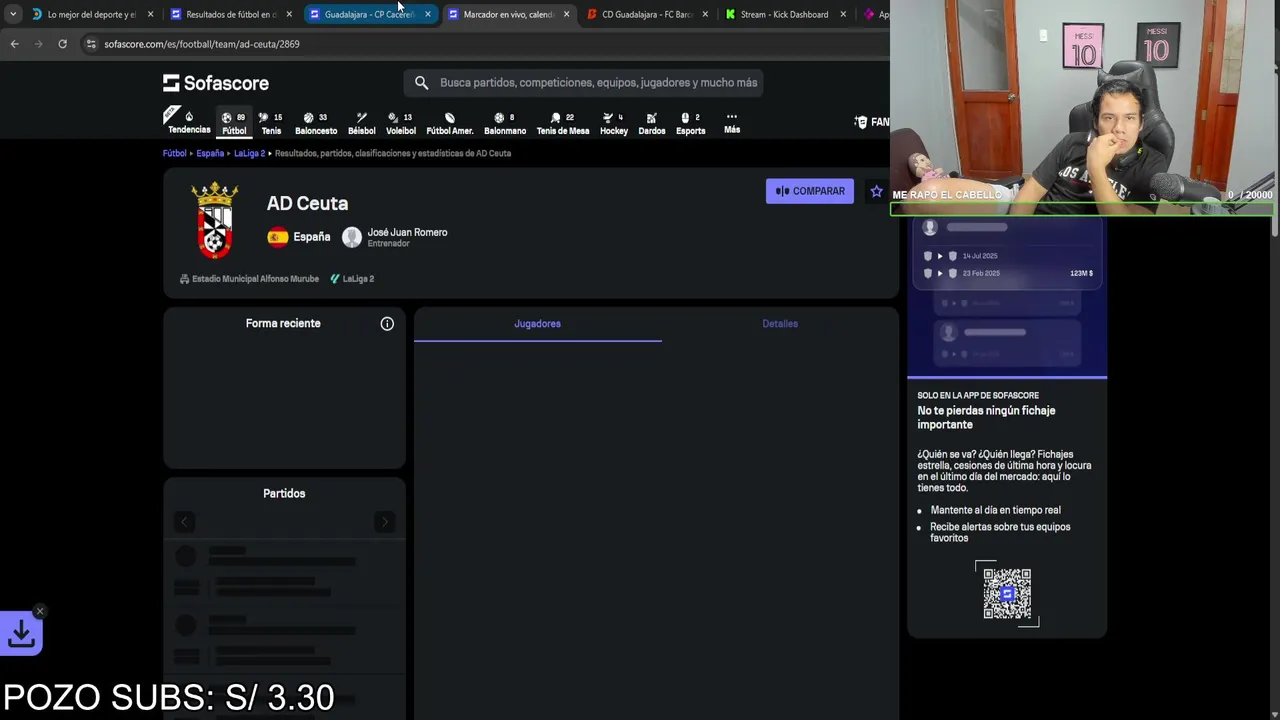
Task: Select the Voleibol sport tab
Action: tap(401, 123)
